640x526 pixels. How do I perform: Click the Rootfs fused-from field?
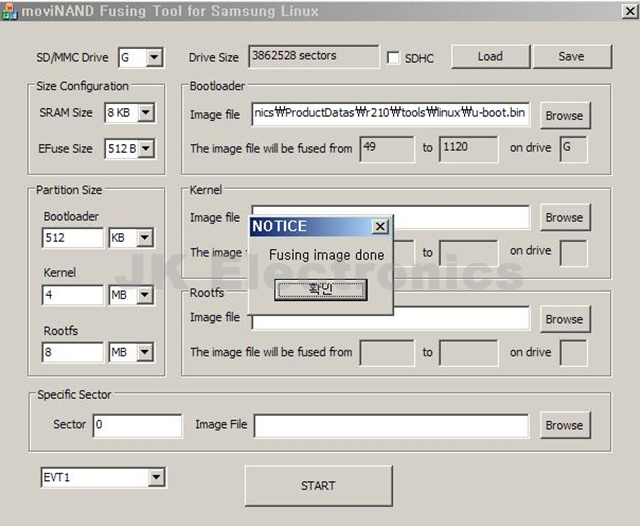tap(387, 353)
